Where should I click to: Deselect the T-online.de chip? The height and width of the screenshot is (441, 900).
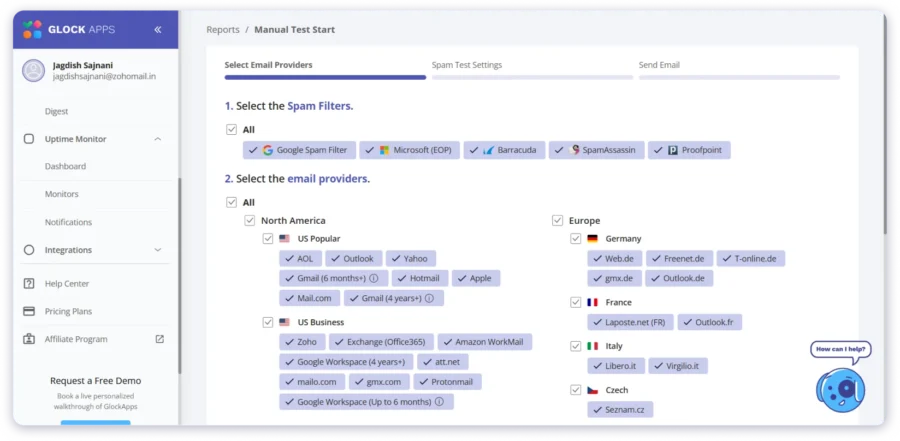click(x=751, y=258)
